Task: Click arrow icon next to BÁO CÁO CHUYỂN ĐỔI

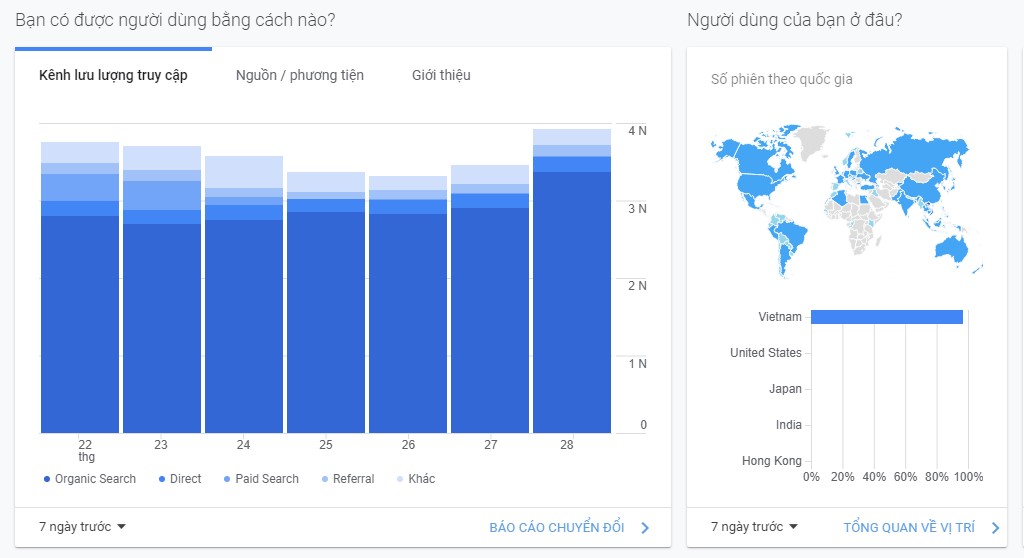Action: (x=645, y=528)
